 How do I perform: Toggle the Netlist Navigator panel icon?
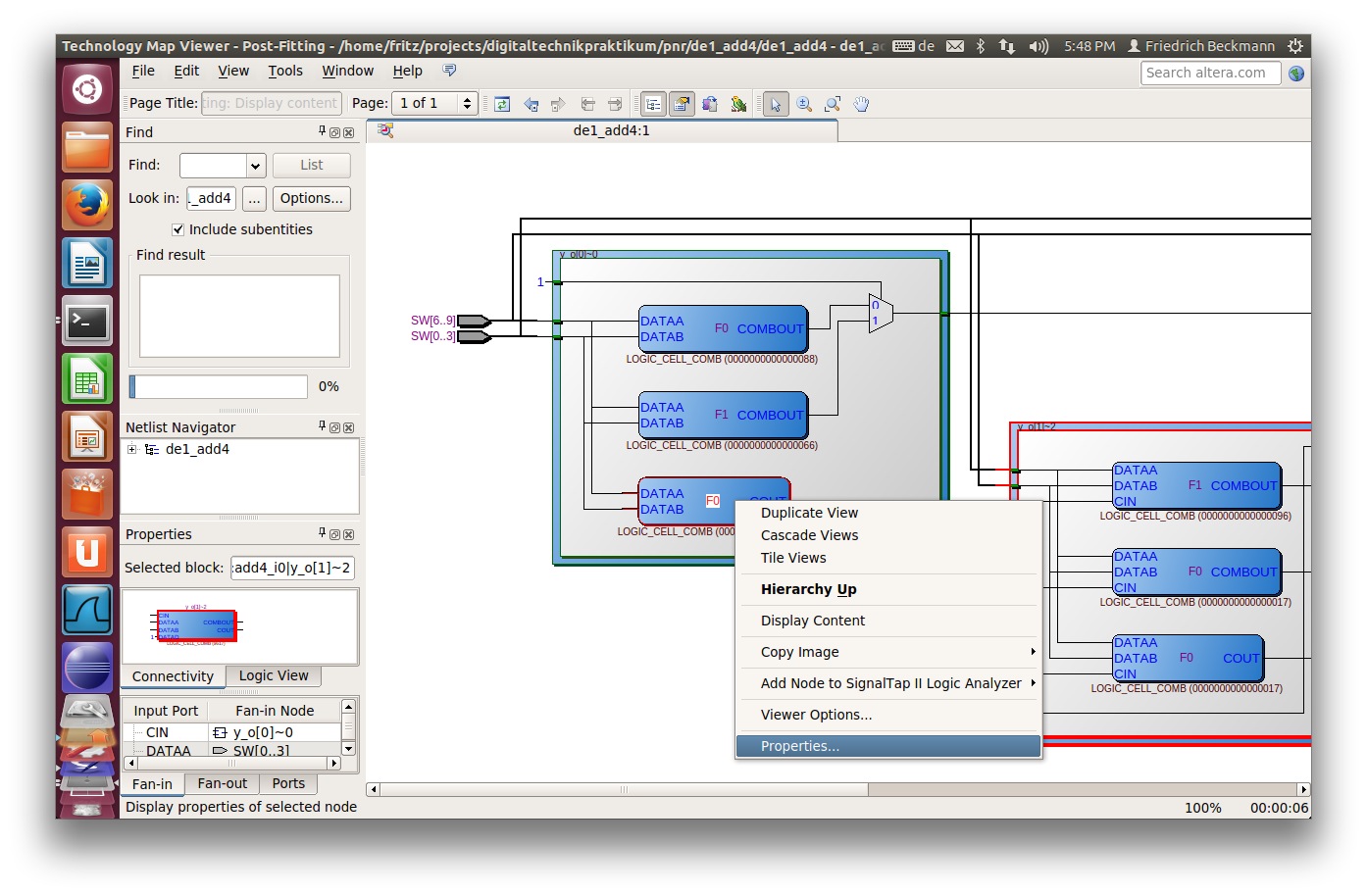[653, 104]
